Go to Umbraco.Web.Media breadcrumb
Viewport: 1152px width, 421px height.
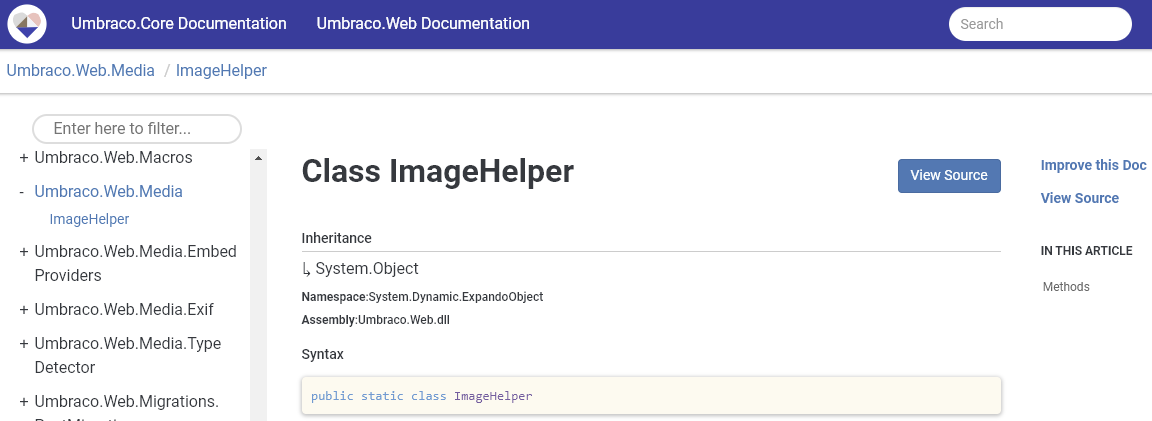coord(81,71)
